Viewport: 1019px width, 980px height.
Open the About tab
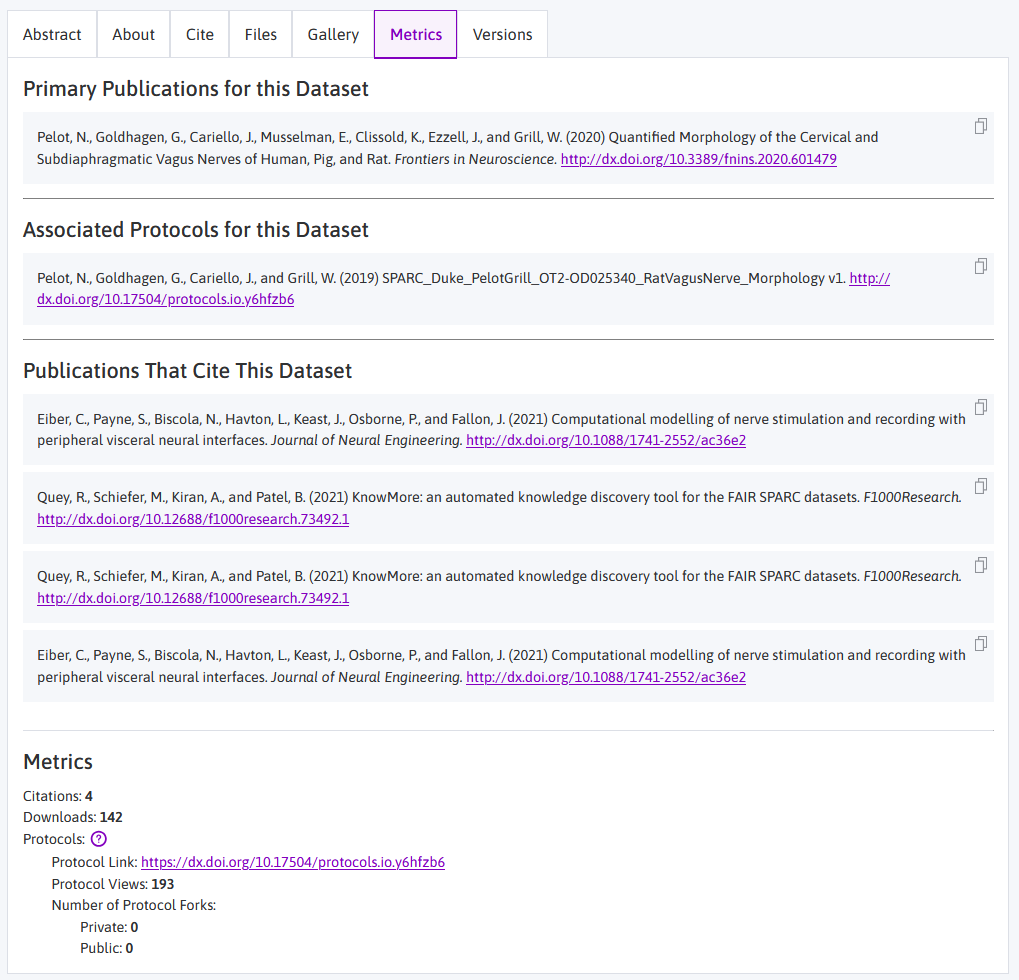[x=133, y=34]
